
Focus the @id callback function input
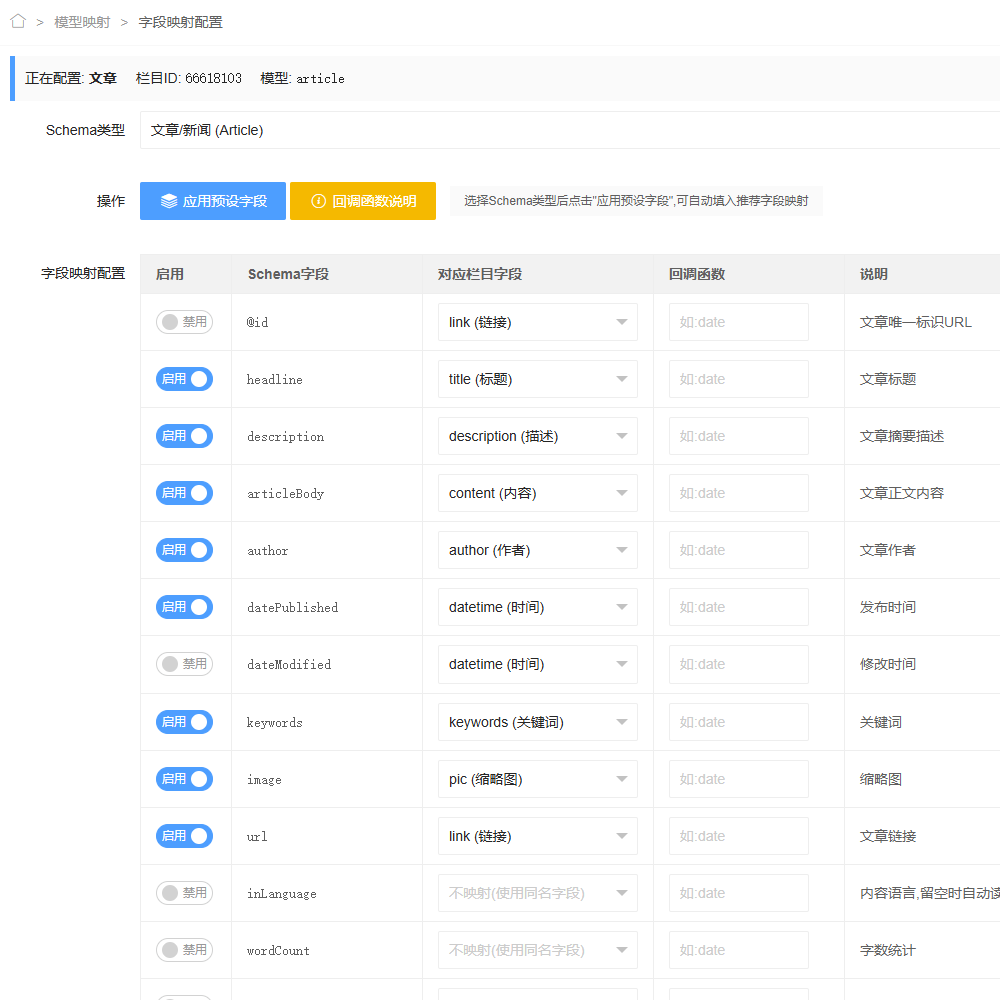(x=739, y=322)
